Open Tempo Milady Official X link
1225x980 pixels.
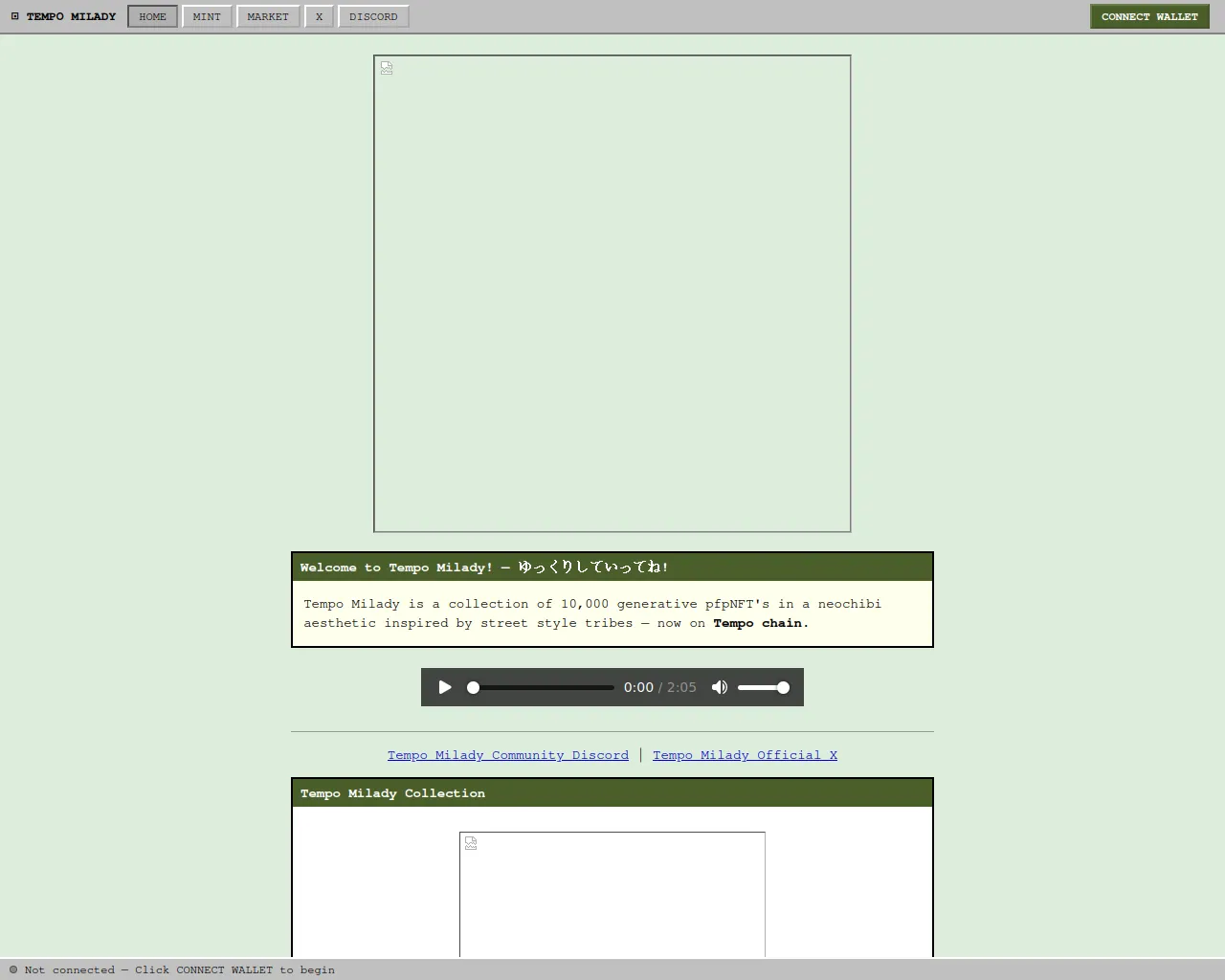point(745,755)
